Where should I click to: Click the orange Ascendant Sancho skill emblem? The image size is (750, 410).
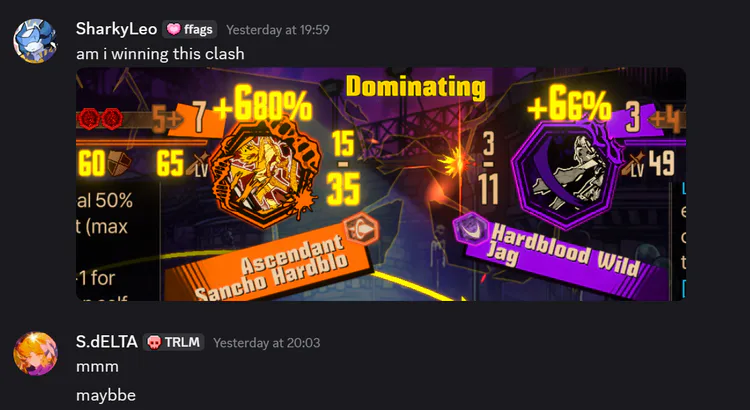pyautogui.click(x=265, y=172)
